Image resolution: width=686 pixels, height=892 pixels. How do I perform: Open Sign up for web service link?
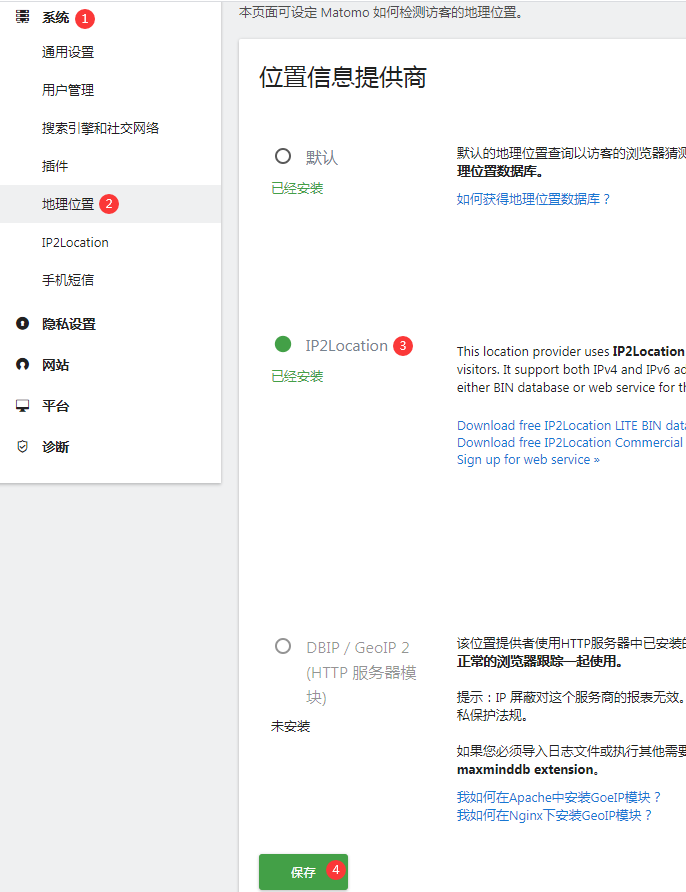[x=528, y=460]
